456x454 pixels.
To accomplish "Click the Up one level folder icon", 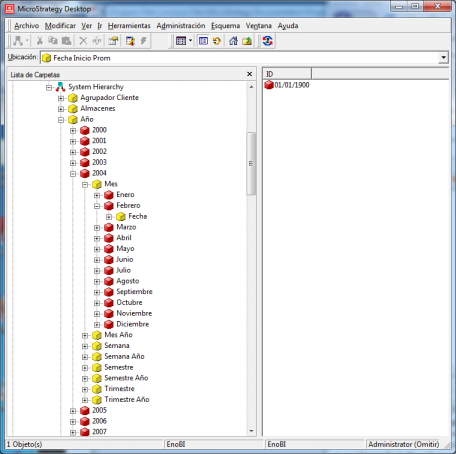I will click(247, 41).
